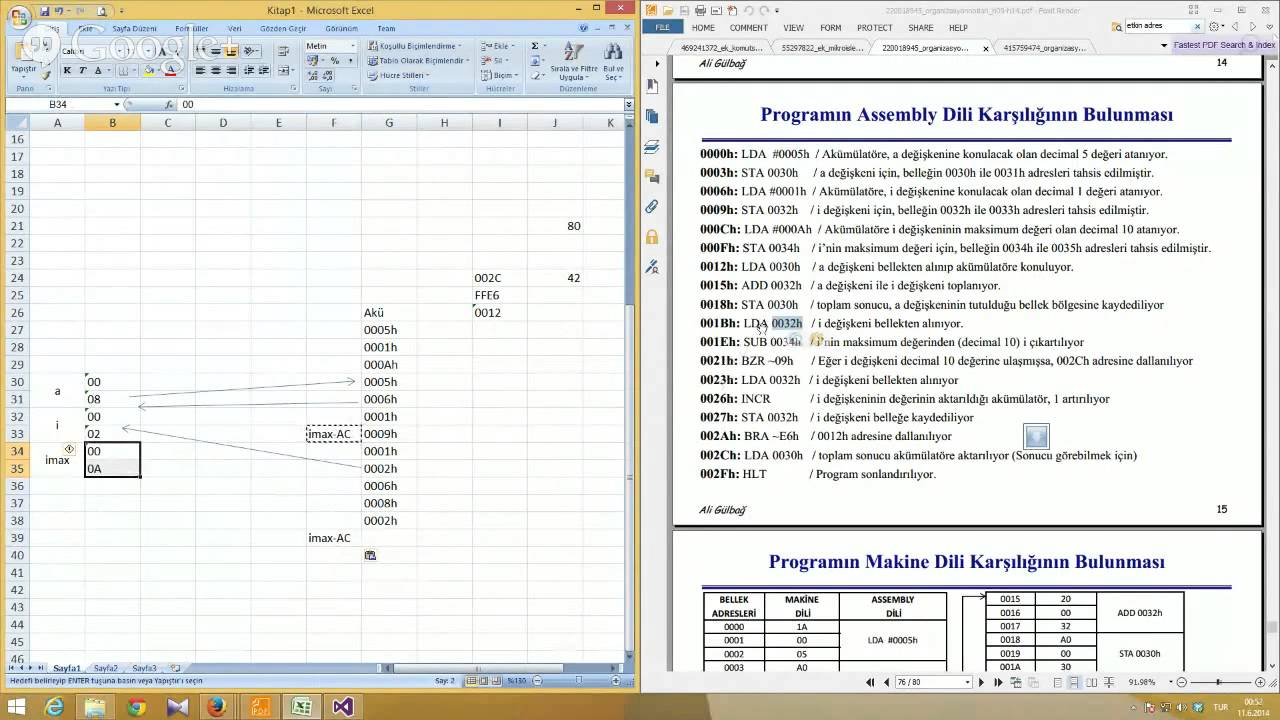This screenshot has width=1280, height=720.
Task: Expand the Excel formula bar
Action: pyautogui.click(x=628, y=104)
